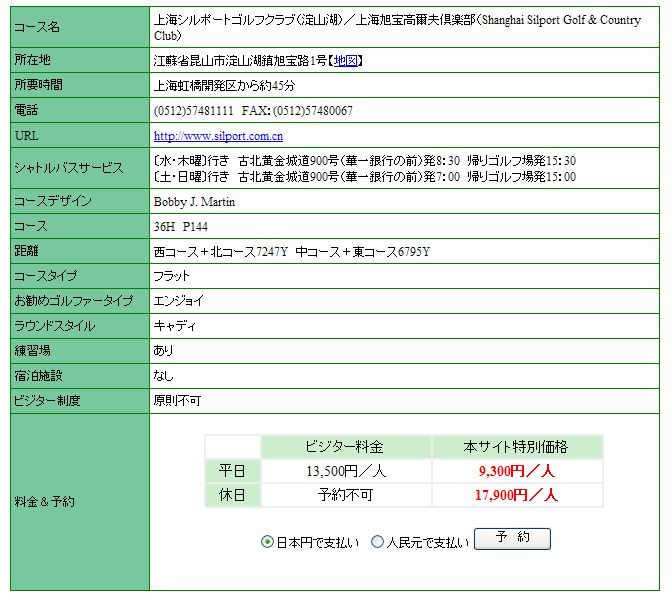Click the 土・日曜 shuttle bus schedule line
The image size is (672, 600).
click(x=365, y=177)
